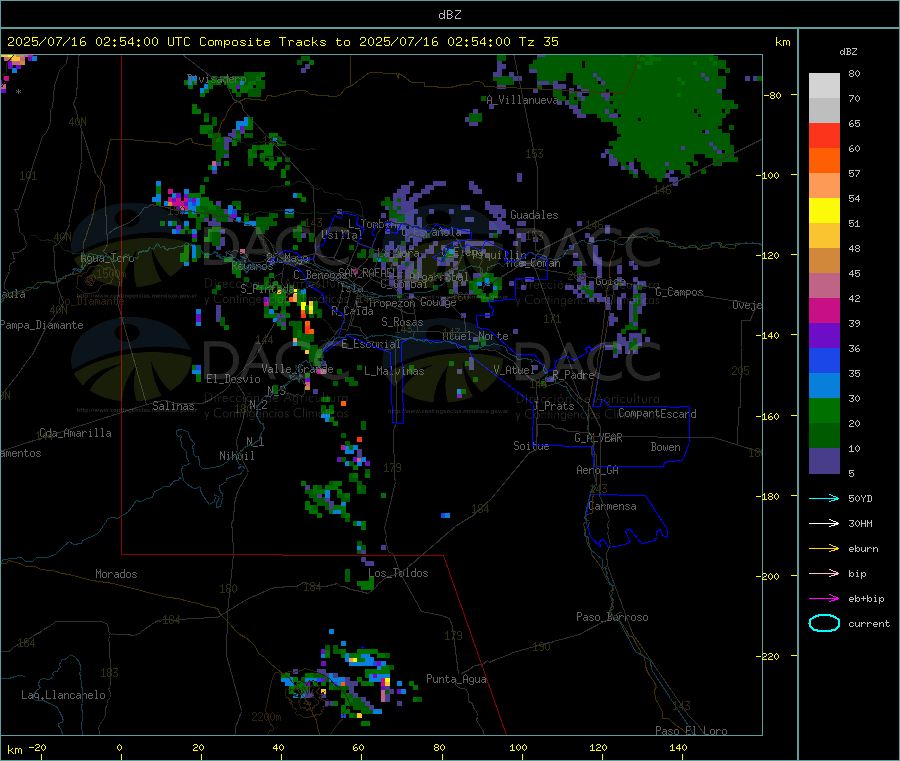This screenshot has width=900, height=761.
Task: Click the J_Prats label
Action: 553,406
